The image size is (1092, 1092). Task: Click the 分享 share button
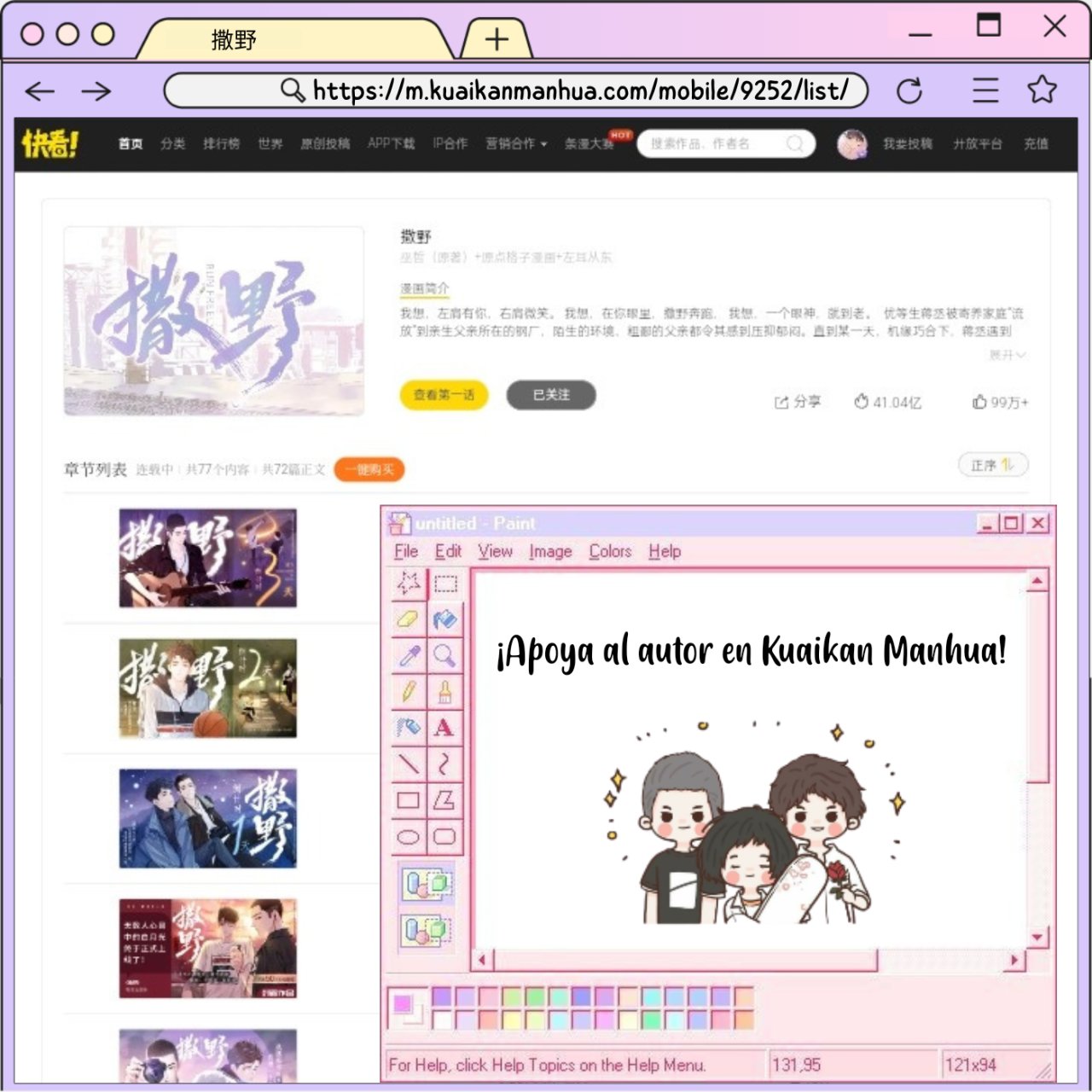point(798,402)
